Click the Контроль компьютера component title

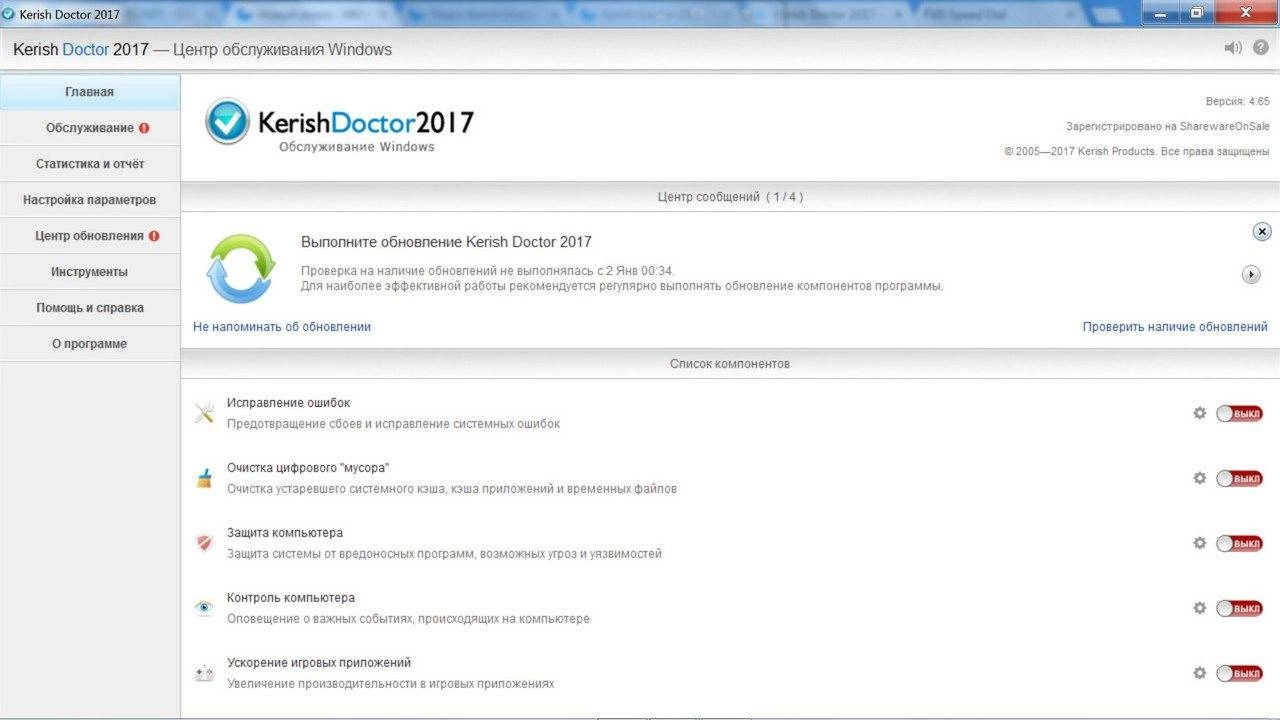[291, 598]
